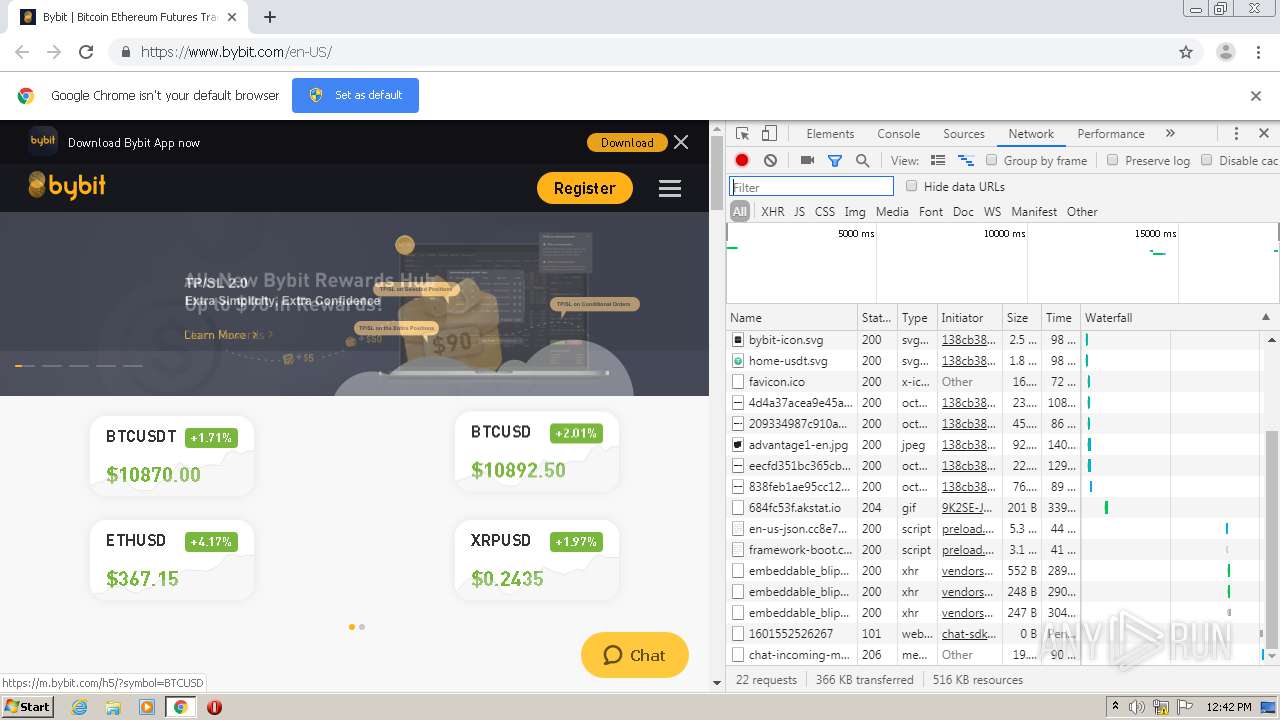Reload the Bybit page
This screenshot has width=1280, height=720.
pyautogui.click(x=86, y=52)
